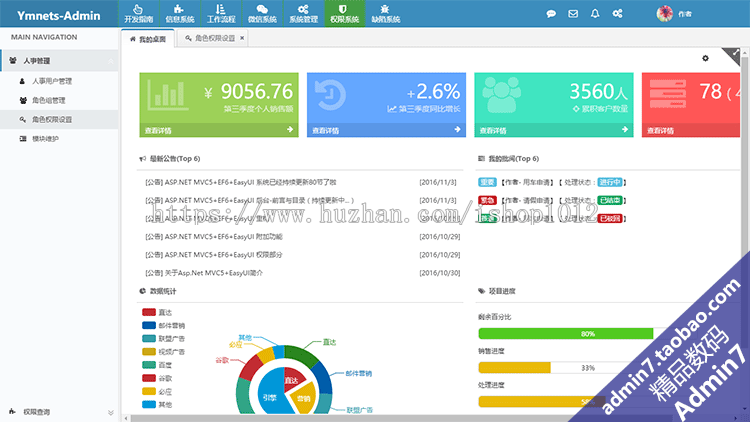This screenshot has width=750, height=422.
Task: Click the list icon on the red card
Action: pos(668,94)
